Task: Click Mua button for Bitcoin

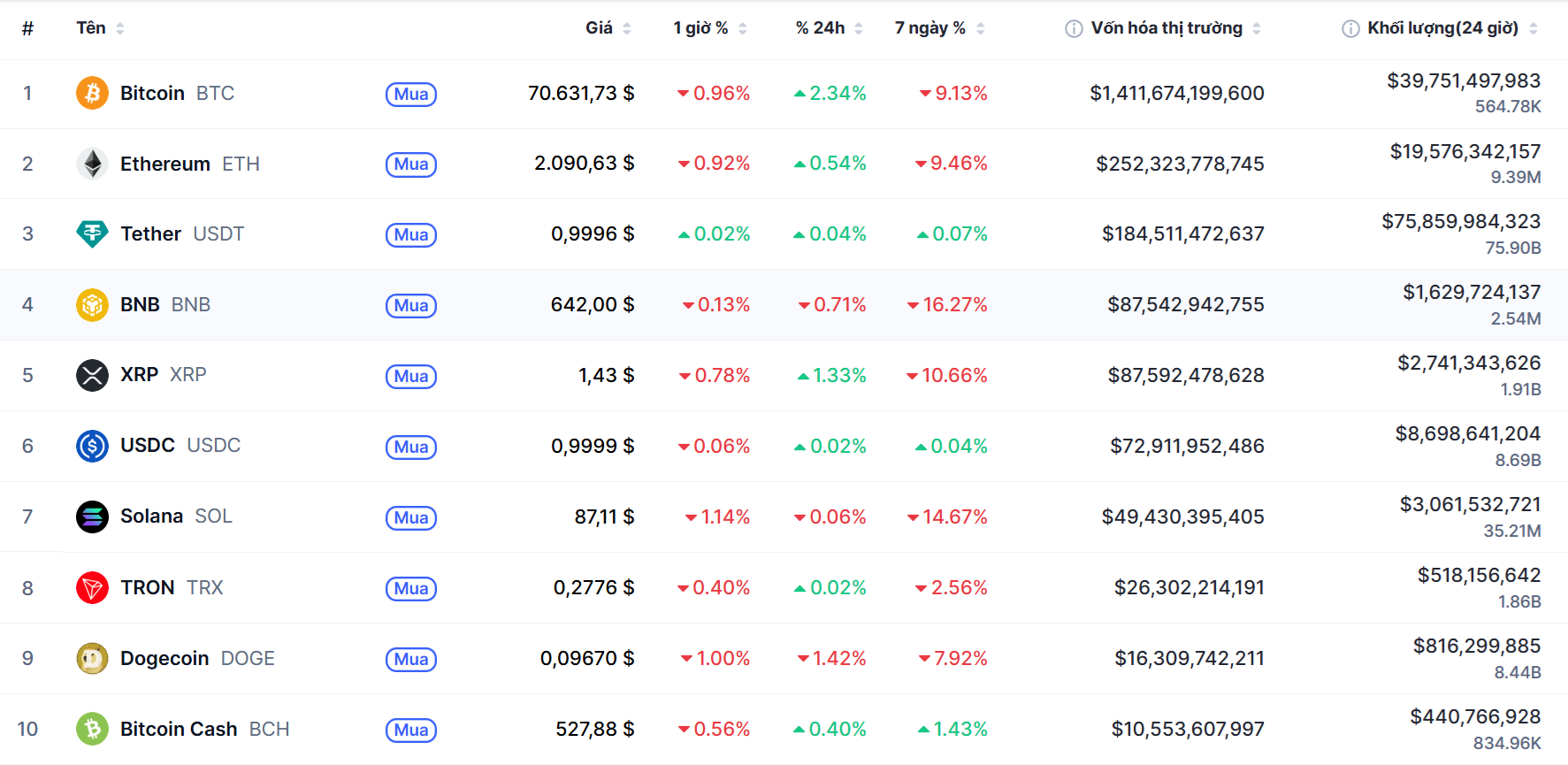Action: [x=411, y=94]
